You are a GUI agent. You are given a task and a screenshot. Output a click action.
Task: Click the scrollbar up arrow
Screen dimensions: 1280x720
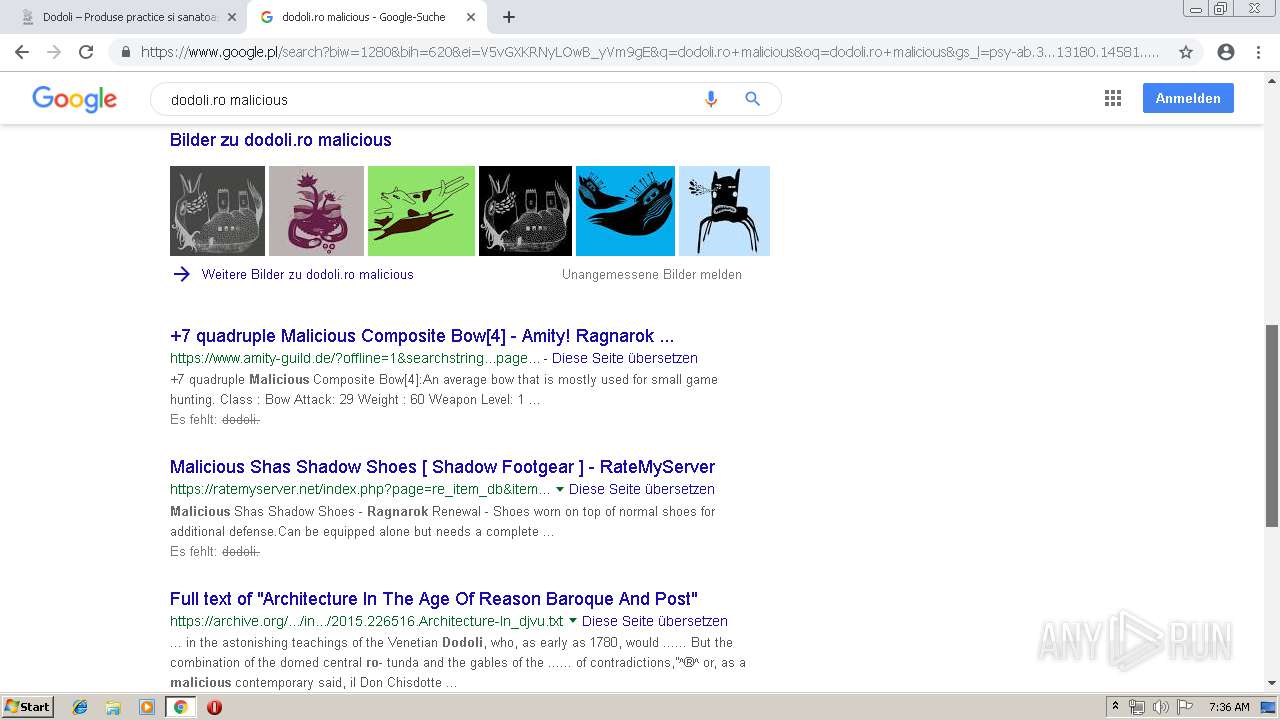coord(1272,79)
